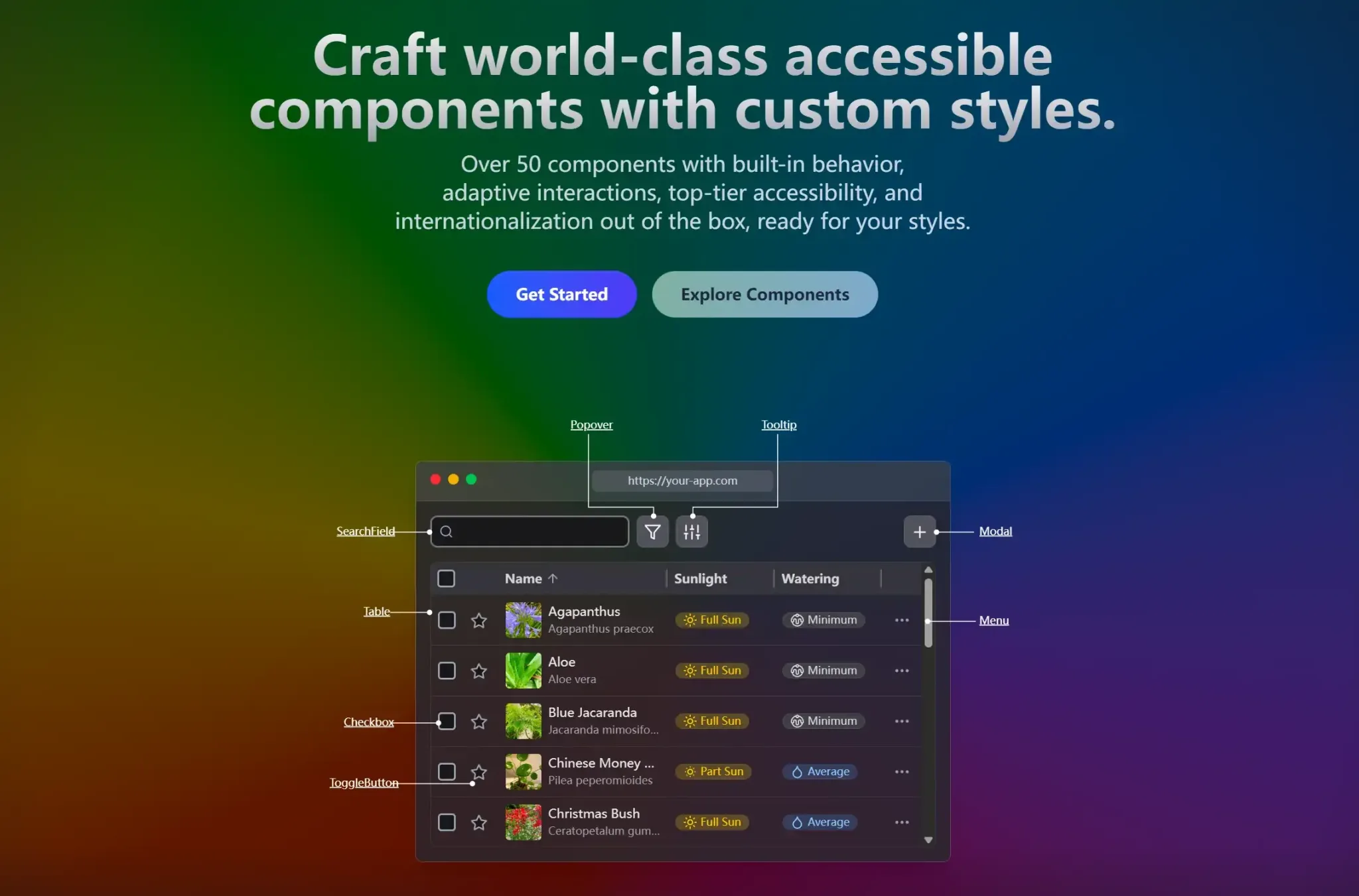Click the Part Sun badge for Chinese Money Plant
Viewport: 1359px width, 896px height.
(713, 771)
